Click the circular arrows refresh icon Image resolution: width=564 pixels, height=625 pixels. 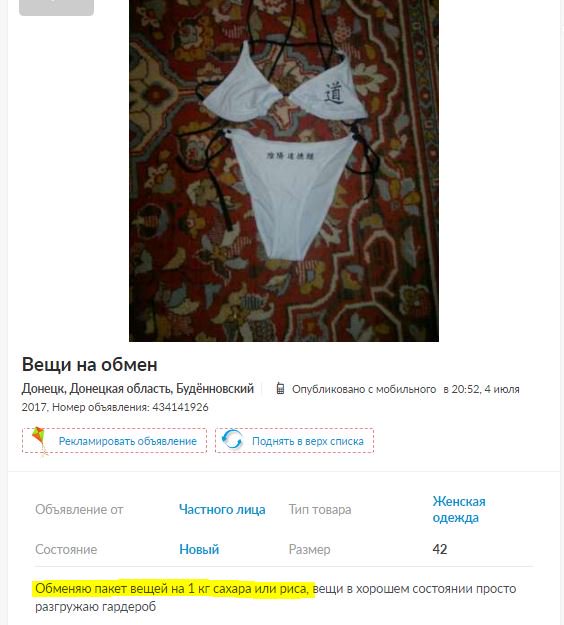232,440
